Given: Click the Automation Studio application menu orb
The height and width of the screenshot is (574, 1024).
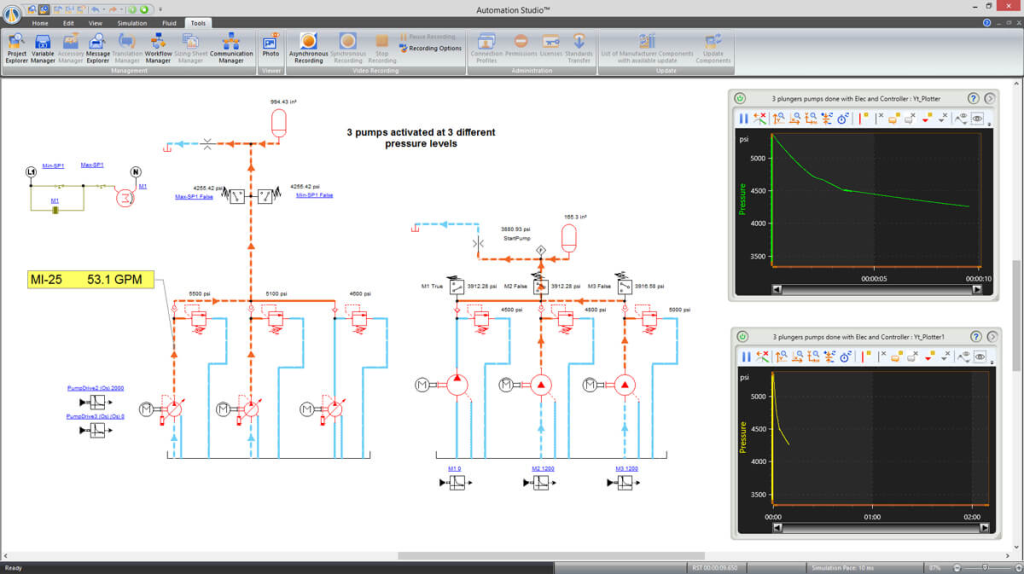Looking at the screenshot, I should coord(12,14).
